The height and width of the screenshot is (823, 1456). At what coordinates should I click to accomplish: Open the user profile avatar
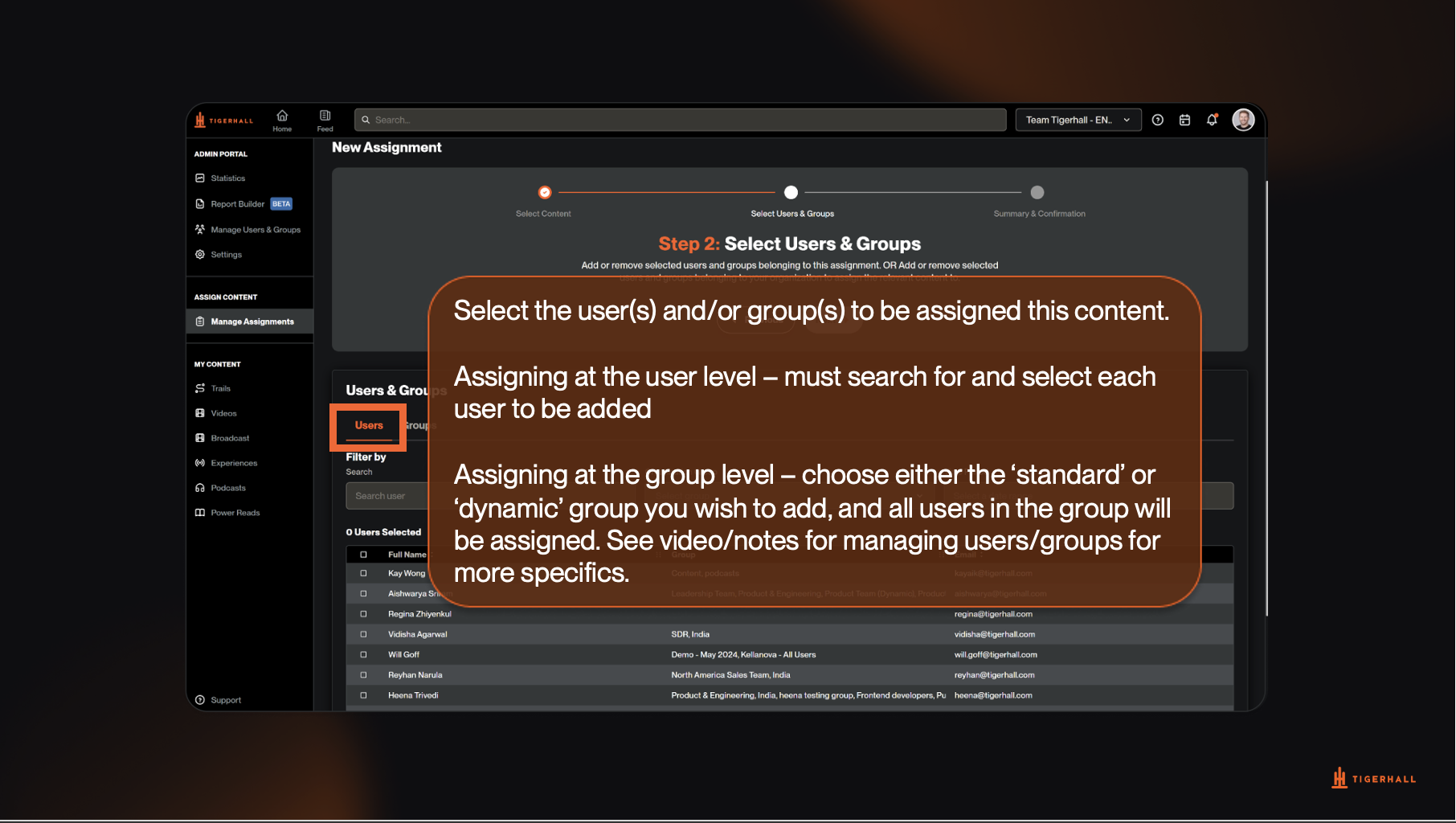1243,120
